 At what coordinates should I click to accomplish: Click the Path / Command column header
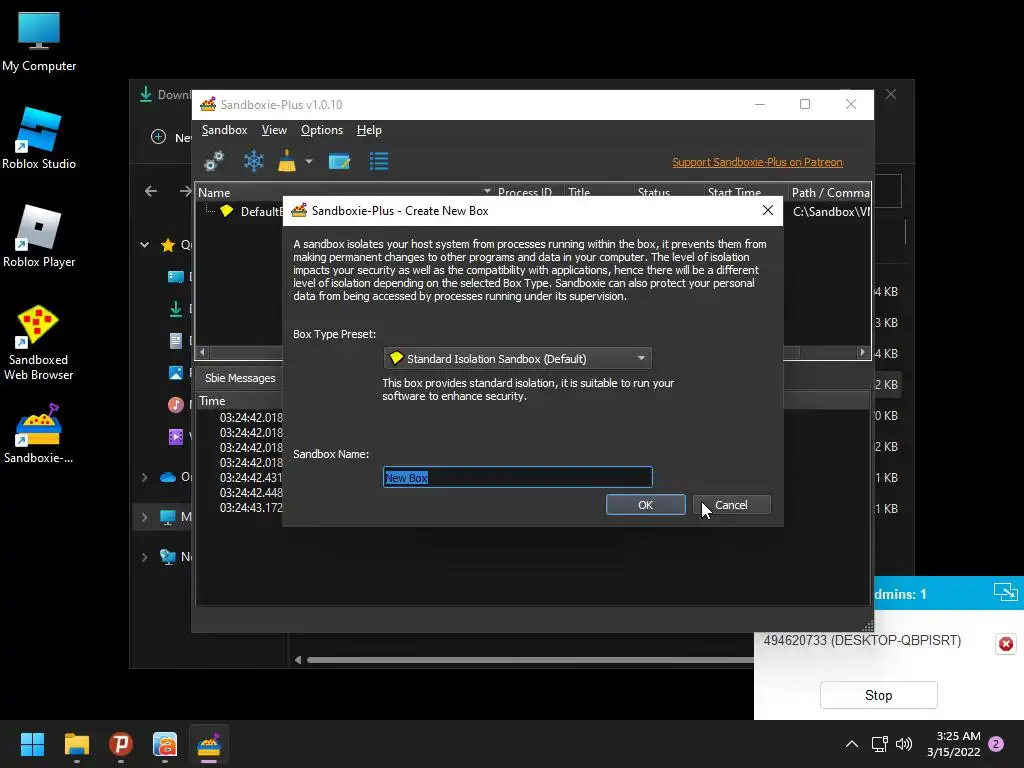(x=829, y=193)
